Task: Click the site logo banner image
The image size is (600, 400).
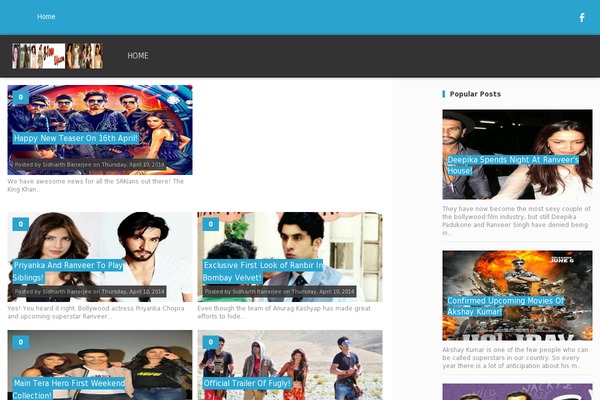Action: click(x=57, y=56)
